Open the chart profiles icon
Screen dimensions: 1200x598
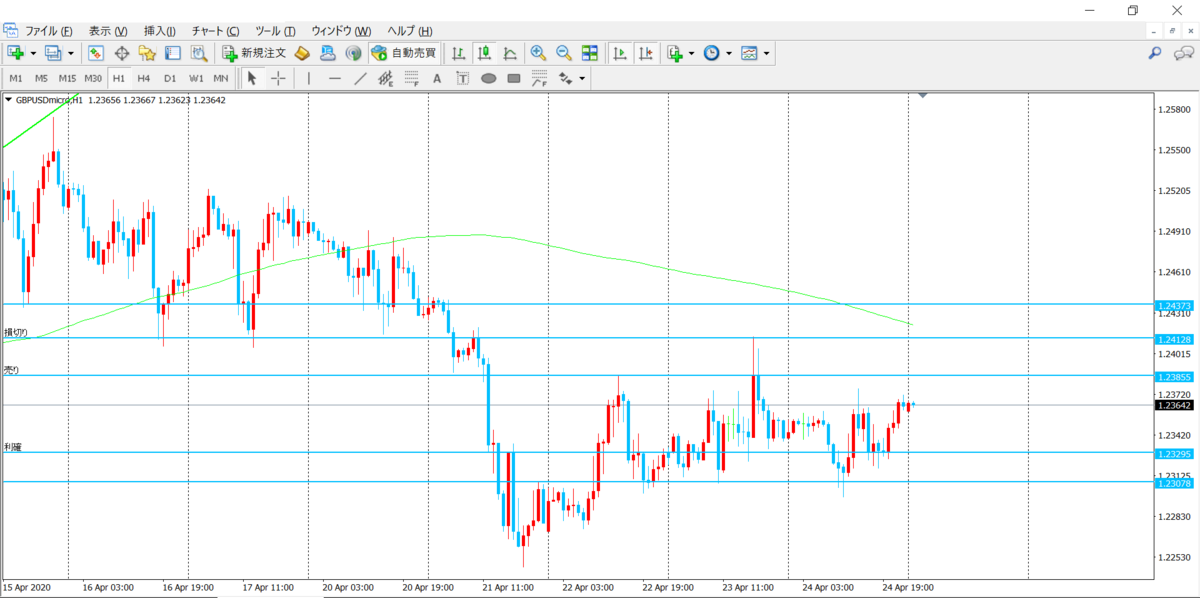[53, 53]
